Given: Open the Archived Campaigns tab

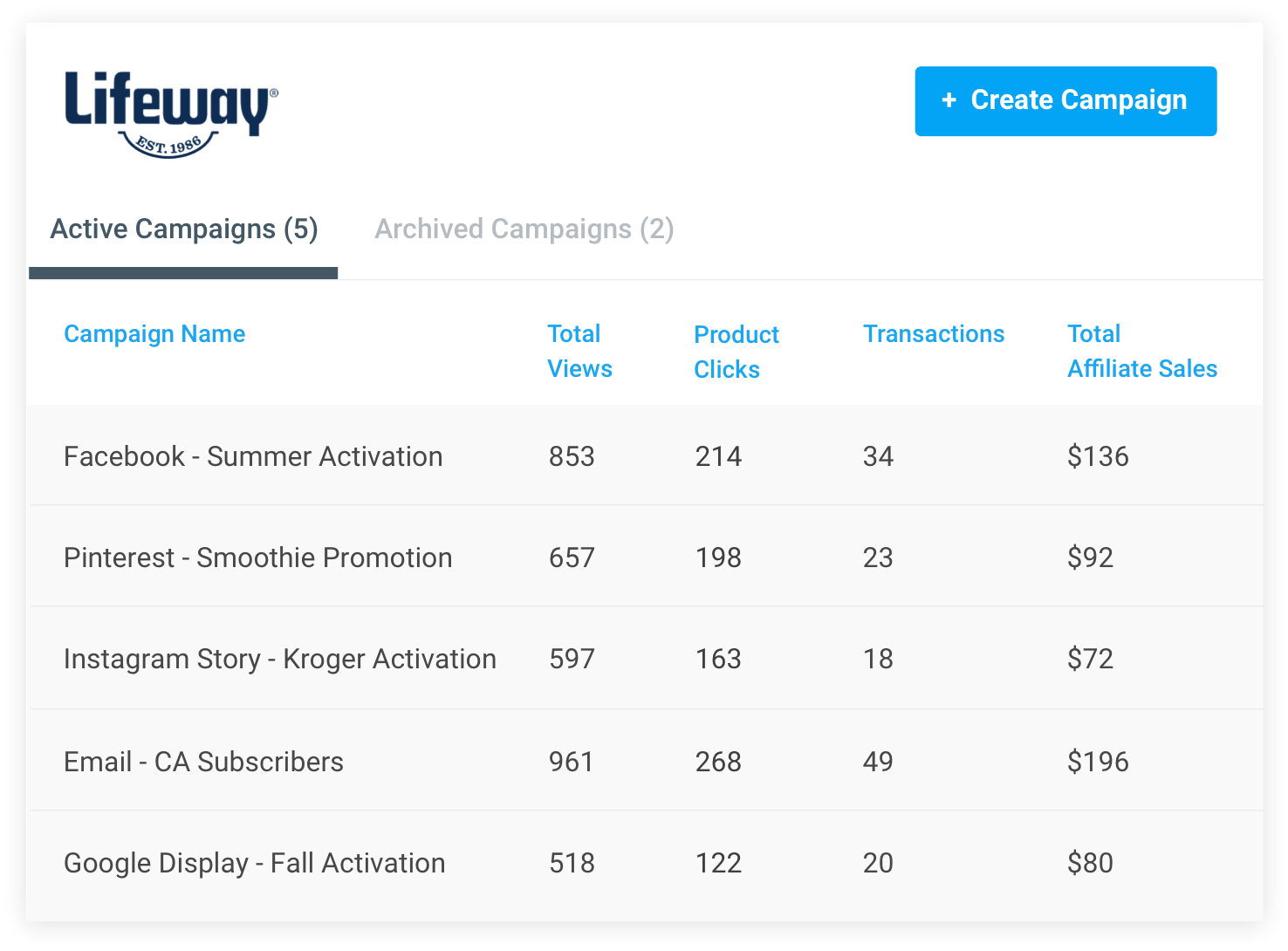Looking at the screenshot, I should [524, 229].
